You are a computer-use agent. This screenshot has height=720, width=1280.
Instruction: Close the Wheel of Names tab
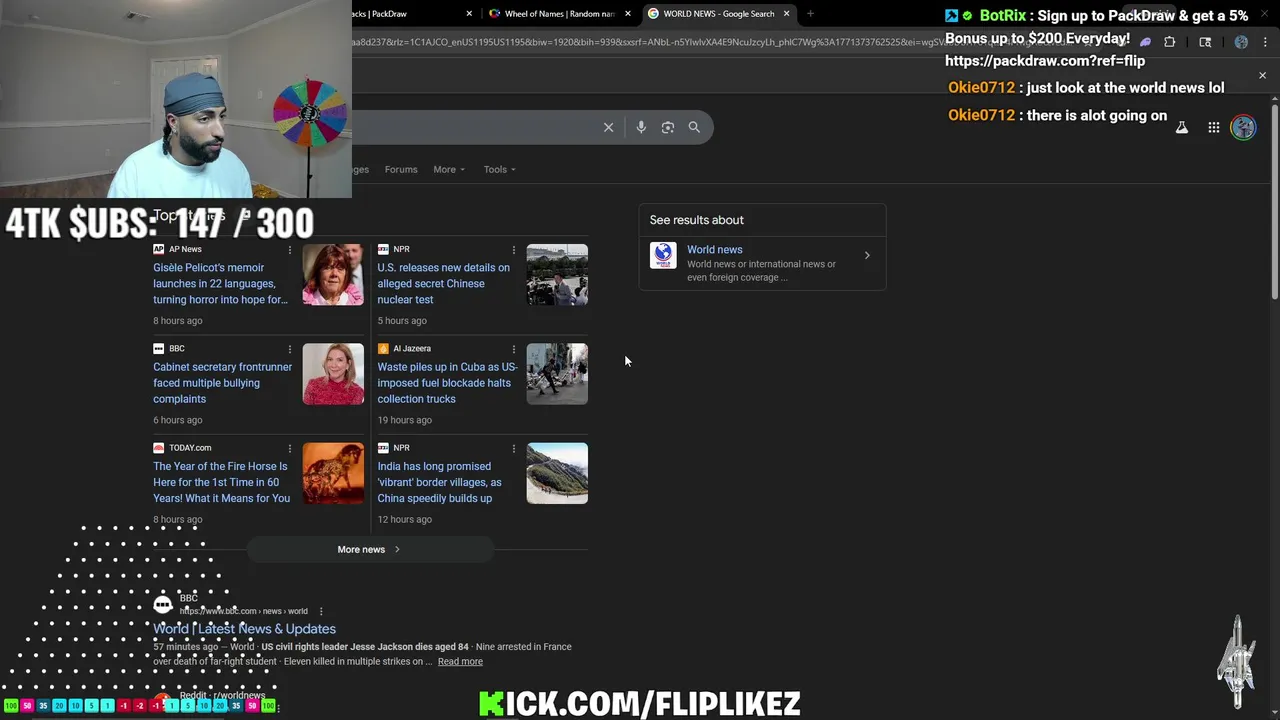[x=628, y=14]
